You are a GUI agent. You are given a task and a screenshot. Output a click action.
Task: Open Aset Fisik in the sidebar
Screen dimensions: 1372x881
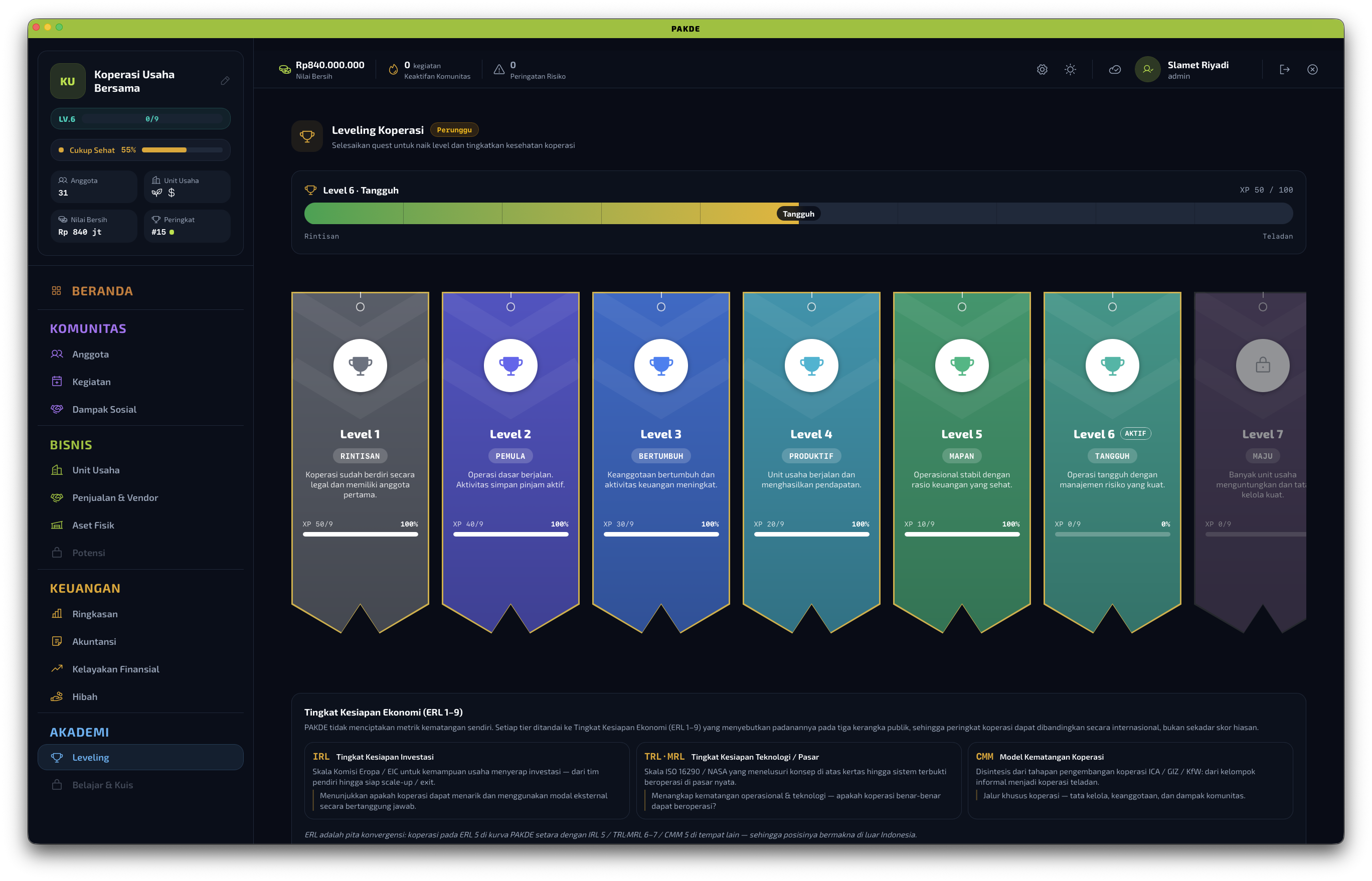140,525
